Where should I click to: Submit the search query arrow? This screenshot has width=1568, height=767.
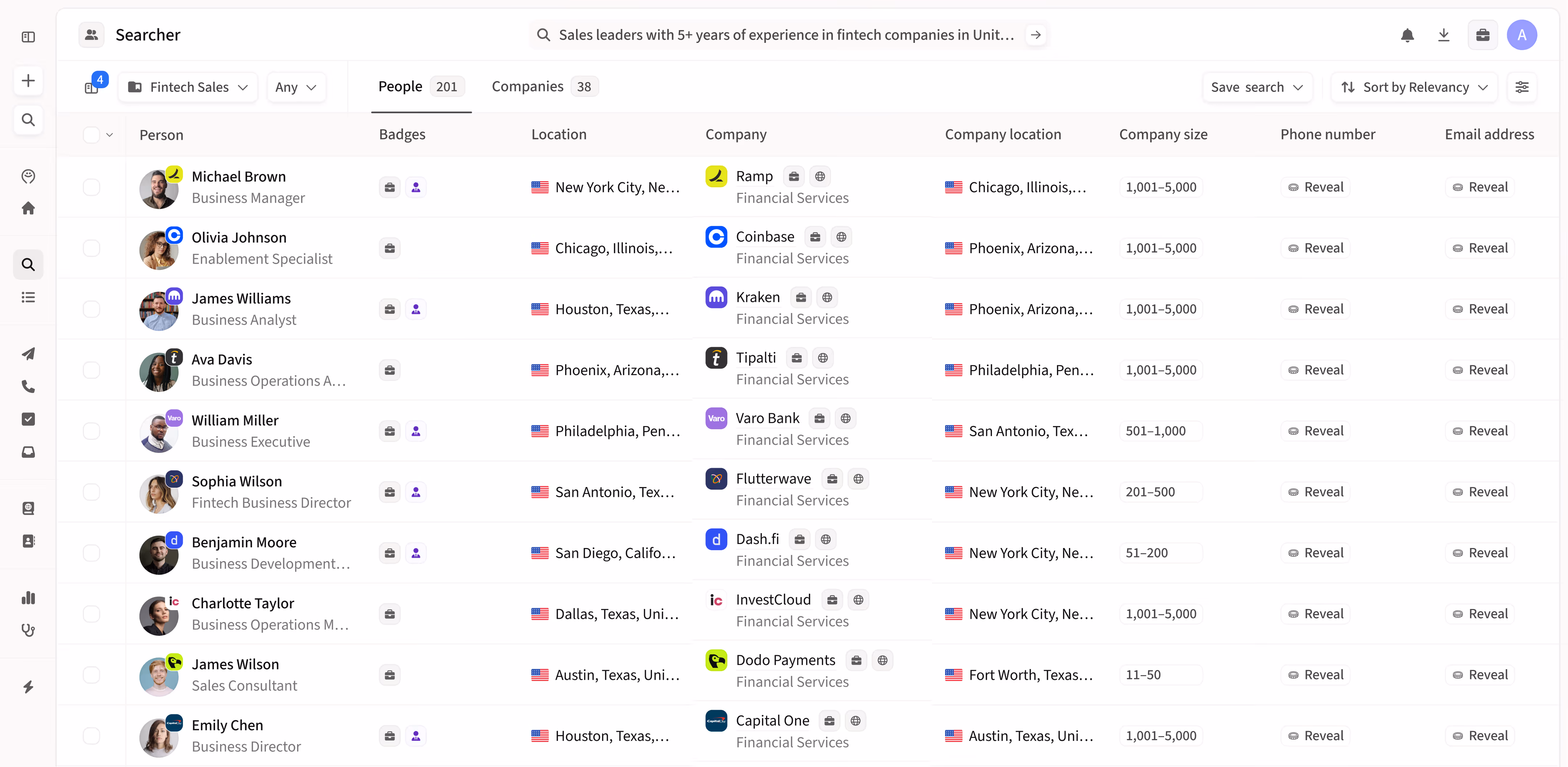pos(1036,35)
